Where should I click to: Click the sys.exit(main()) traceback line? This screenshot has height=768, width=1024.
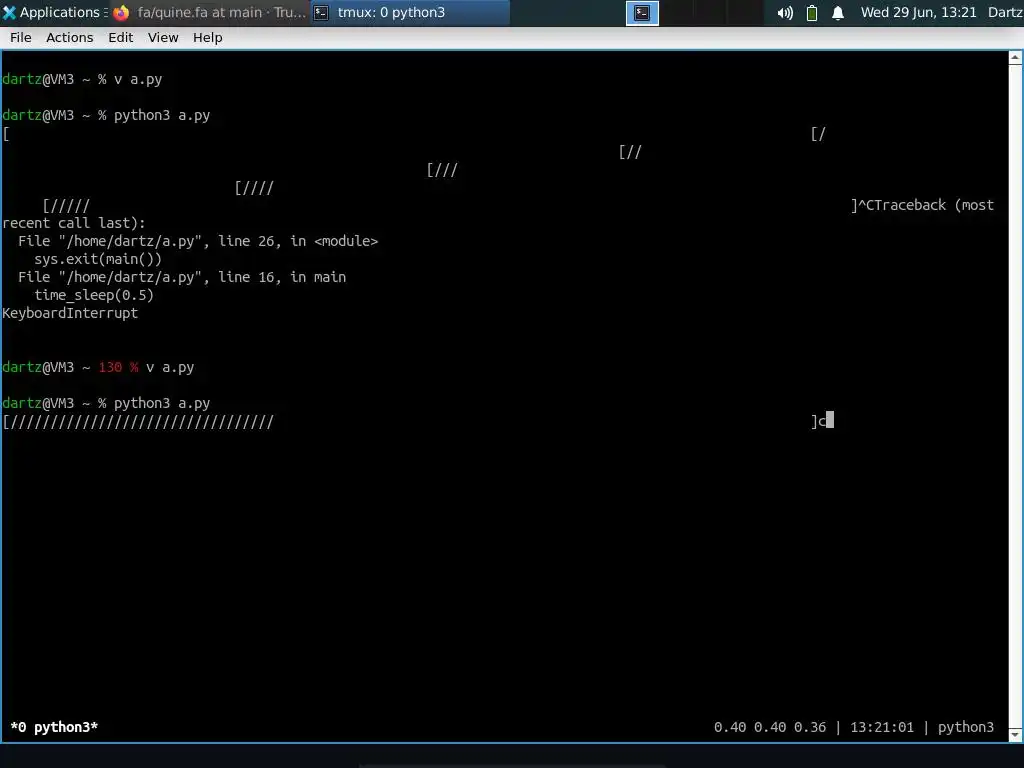(x=98, y=259)
